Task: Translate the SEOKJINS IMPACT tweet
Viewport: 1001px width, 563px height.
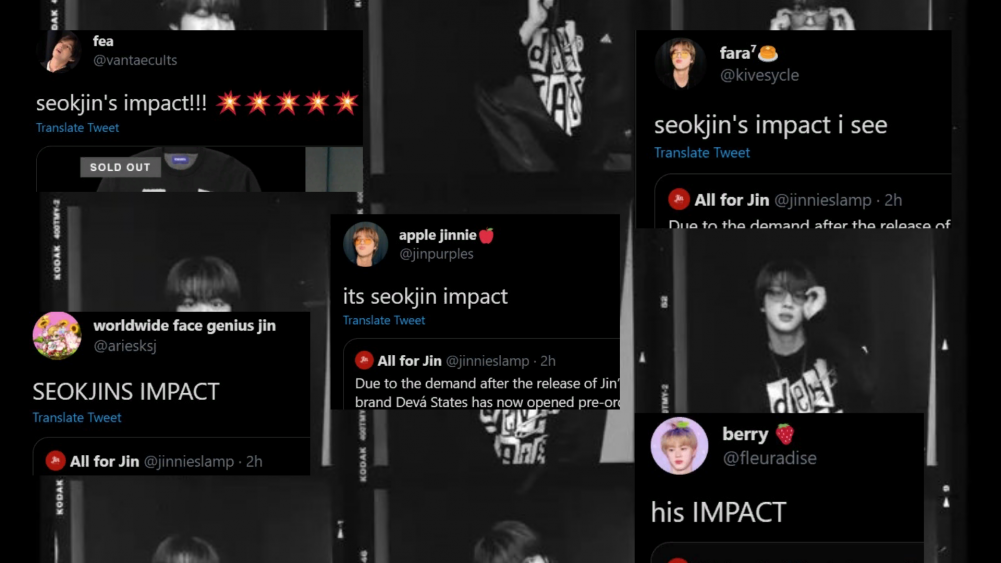Action: click(x=77, y=417)
